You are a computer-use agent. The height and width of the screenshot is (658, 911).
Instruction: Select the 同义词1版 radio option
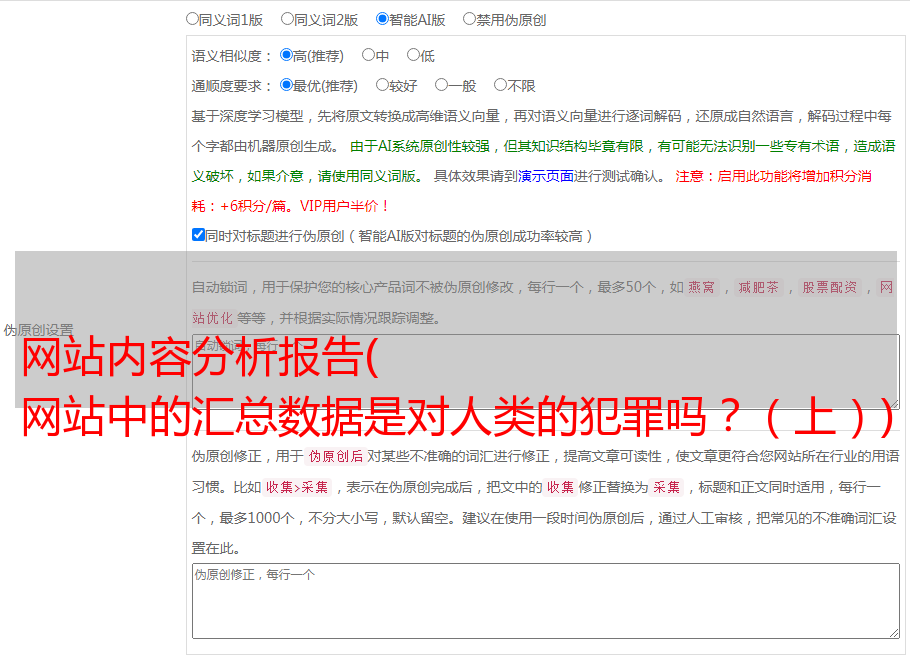click(x=192, y=19)
